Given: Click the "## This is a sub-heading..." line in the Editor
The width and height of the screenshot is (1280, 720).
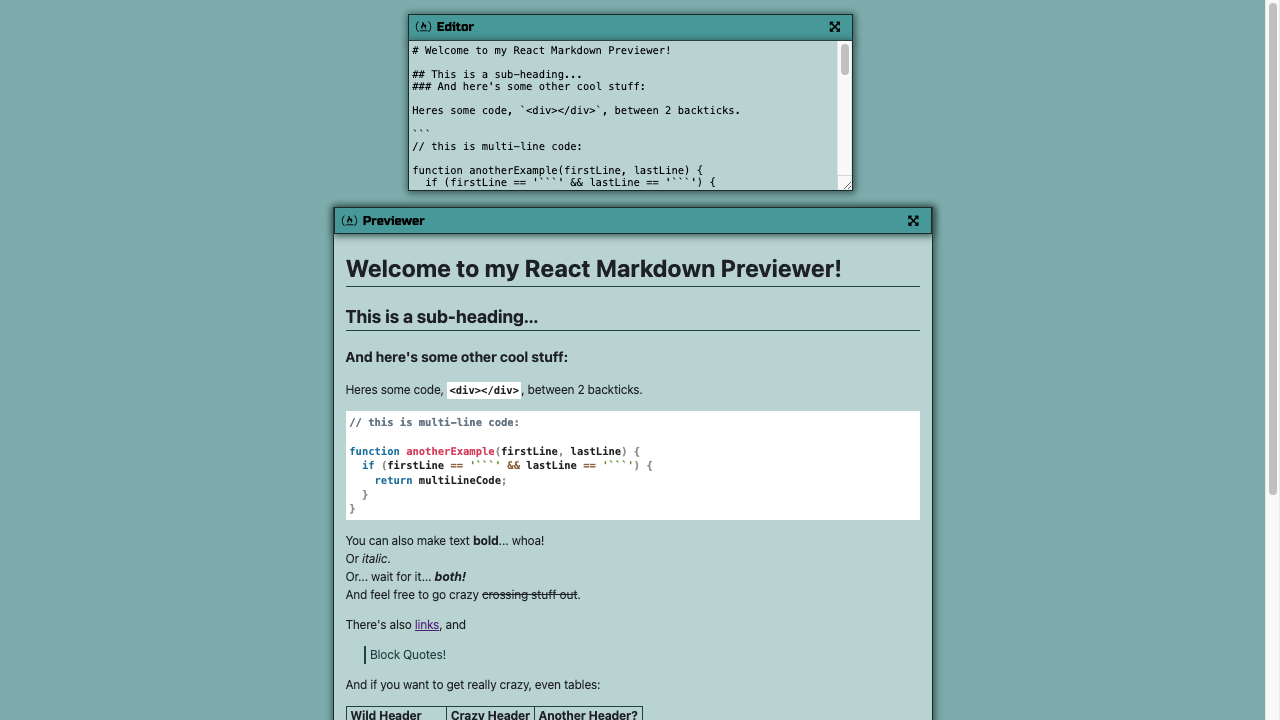Looking at the screenshot, I should coord(497,74).
